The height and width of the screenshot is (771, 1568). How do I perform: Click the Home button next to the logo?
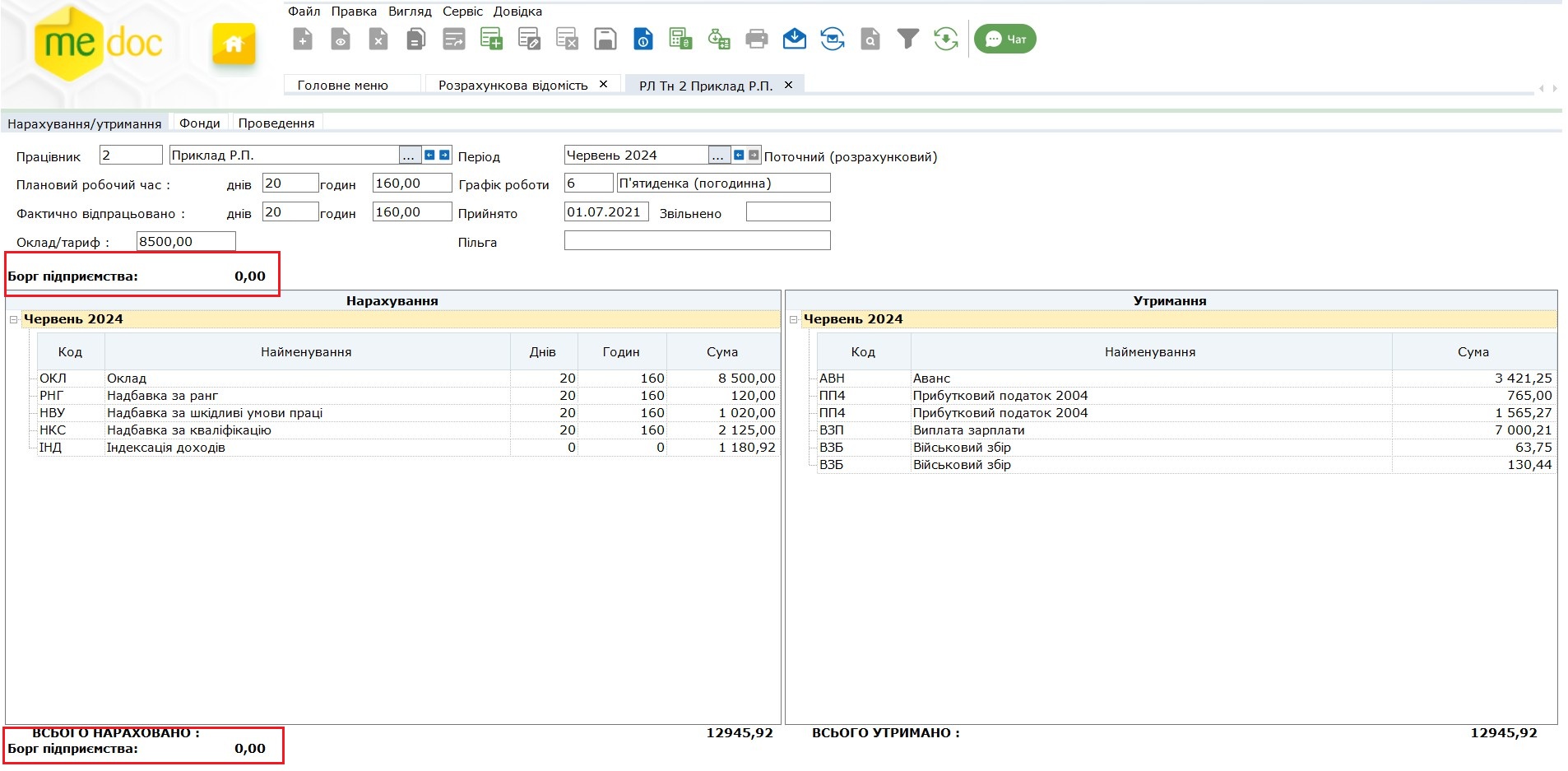234,44
